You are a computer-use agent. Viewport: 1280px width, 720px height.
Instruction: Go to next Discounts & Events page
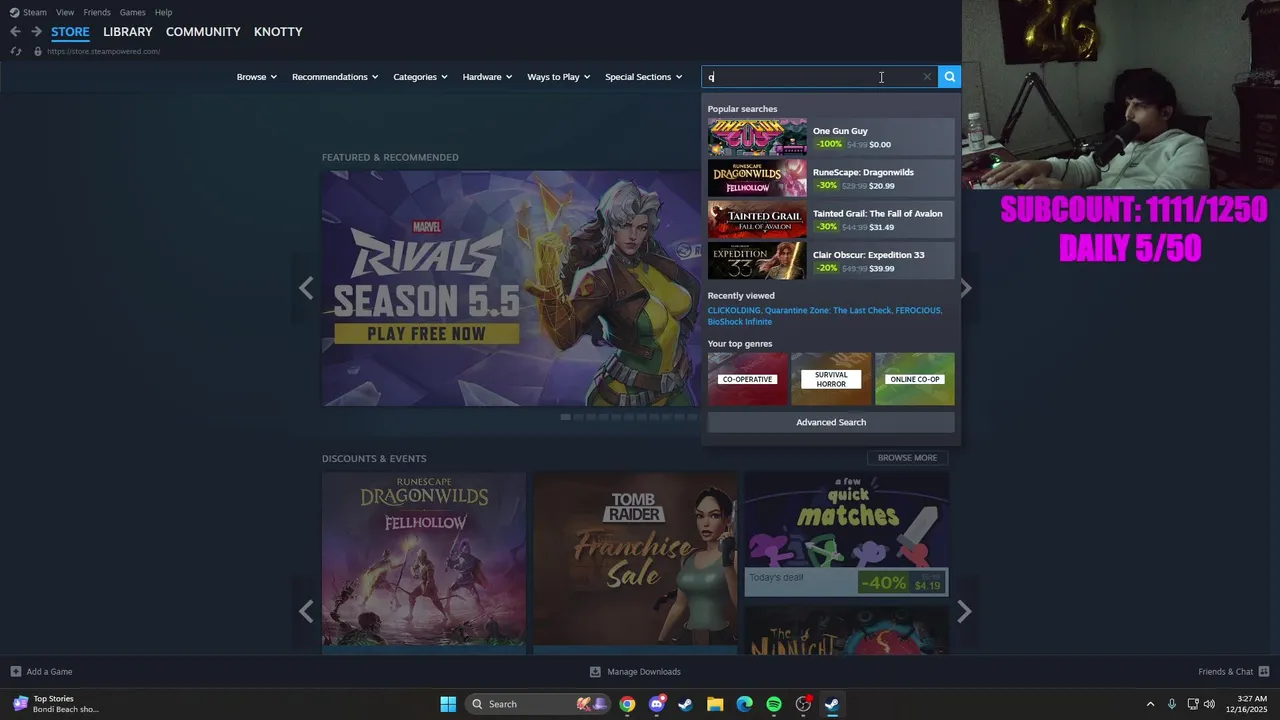click(964, 611)
